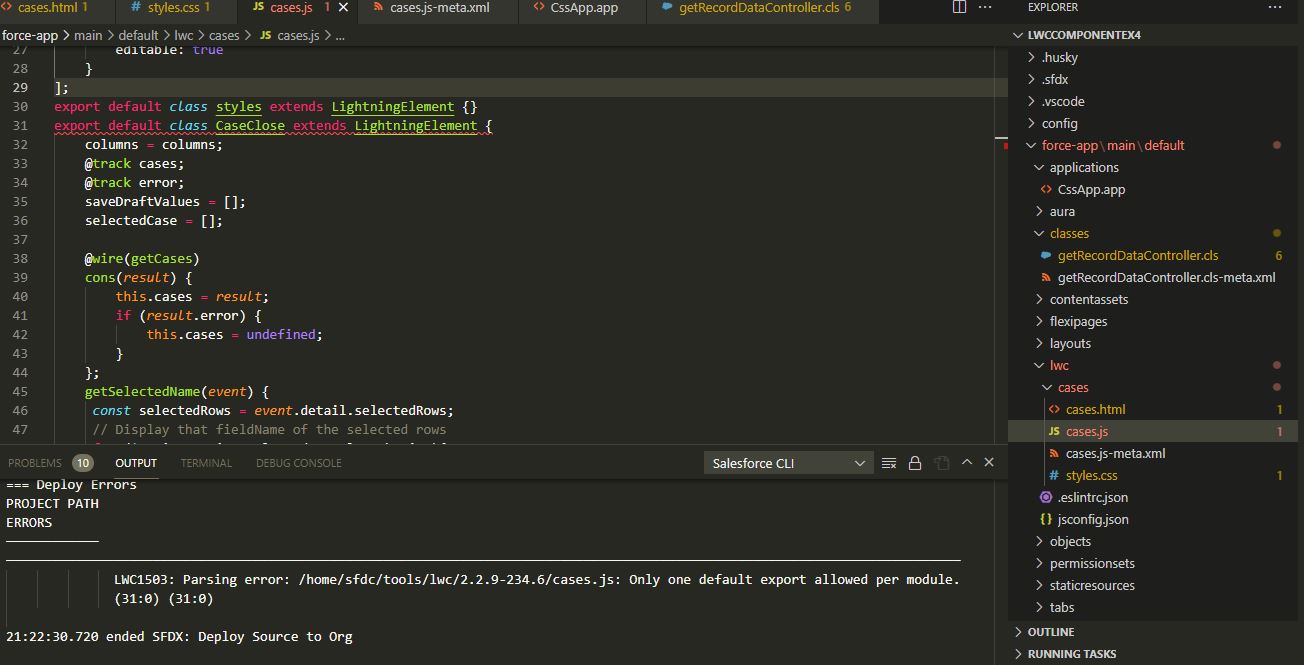
Task: Click the force-app breadcrumb link
Action: (28, 34)
